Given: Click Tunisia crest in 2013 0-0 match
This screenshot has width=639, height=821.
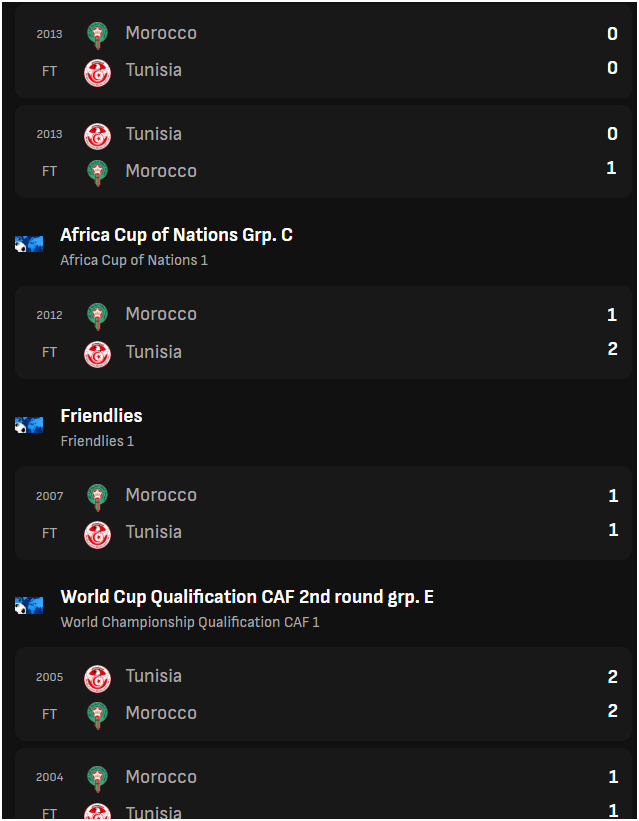Looking at the screenshot, I should click(97, 73).
